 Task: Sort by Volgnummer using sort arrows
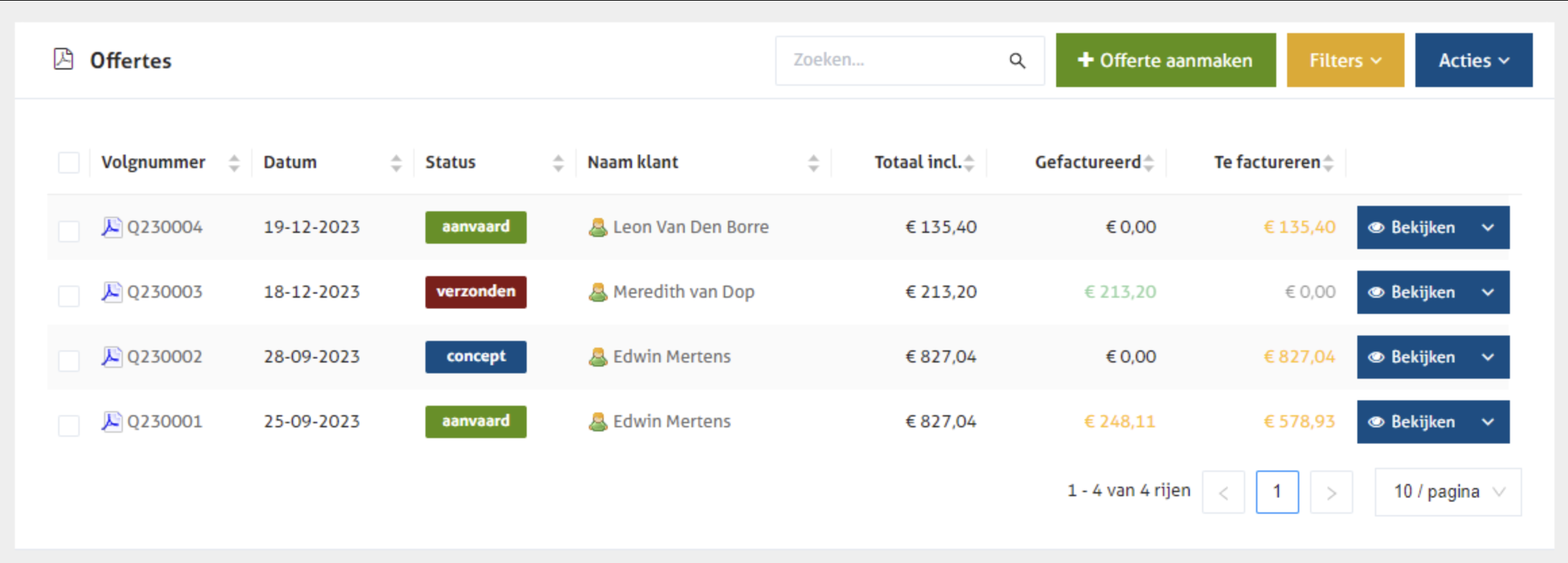click(234, 163)
